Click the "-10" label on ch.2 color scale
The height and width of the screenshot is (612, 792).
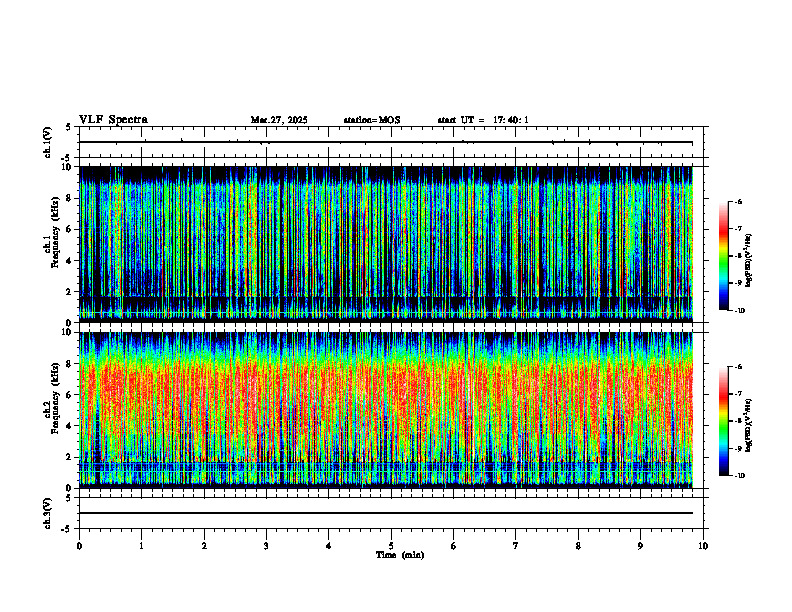point(740,476)
